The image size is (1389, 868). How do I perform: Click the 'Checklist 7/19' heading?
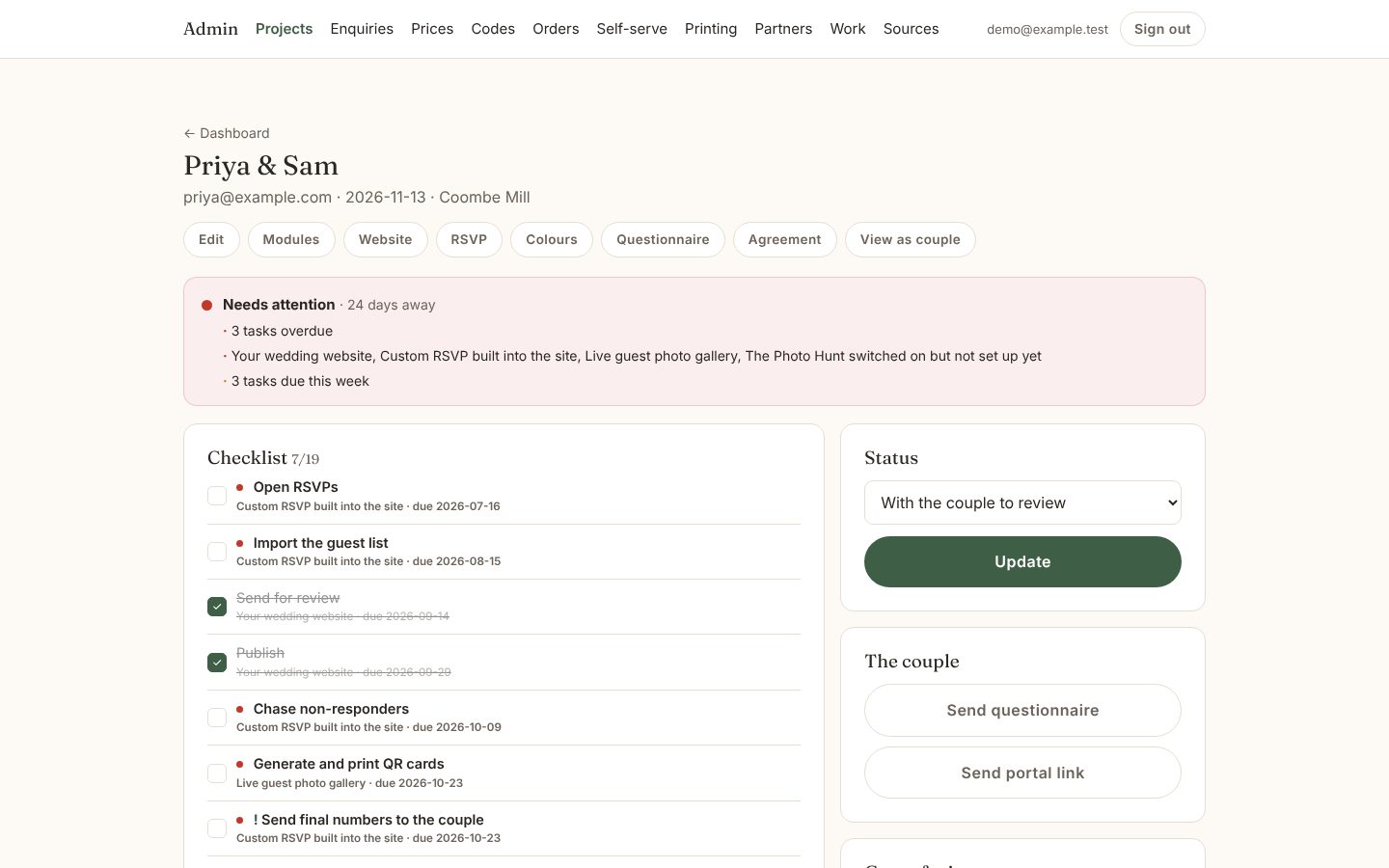tap(263, 458)
